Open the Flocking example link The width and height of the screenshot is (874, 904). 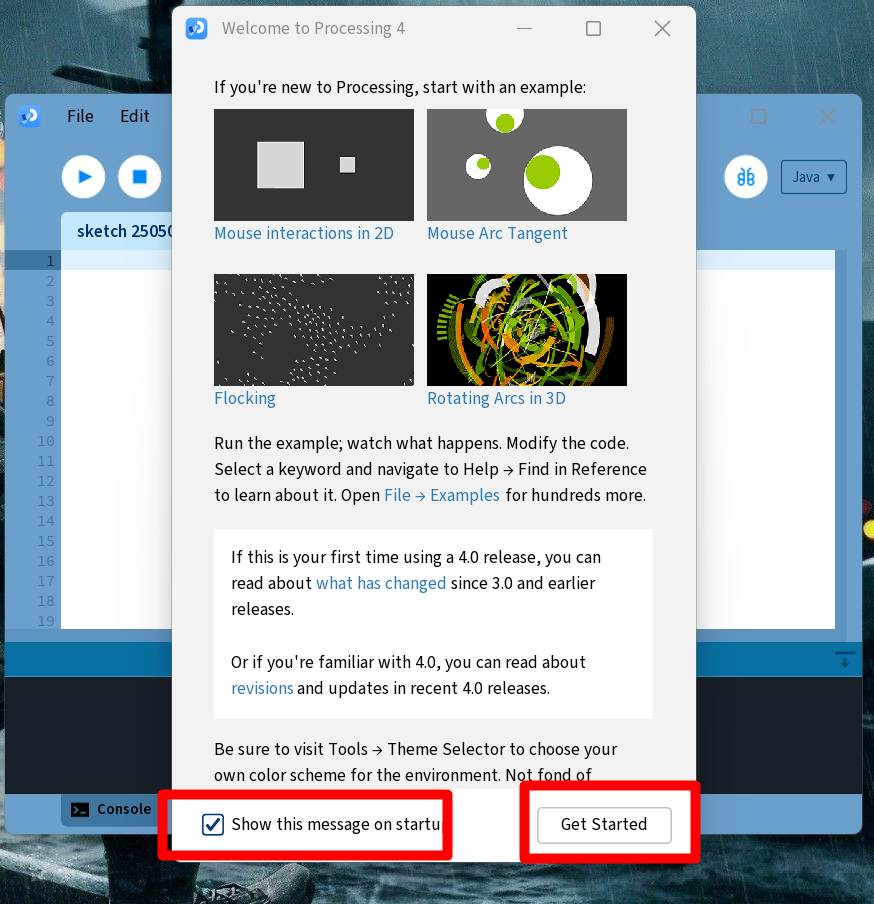point(244,398)
